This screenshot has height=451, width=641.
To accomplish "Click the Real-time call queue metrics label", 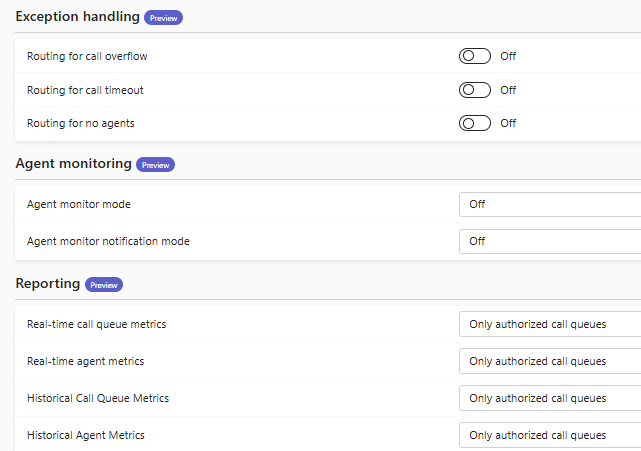I will tap(96, 324).
